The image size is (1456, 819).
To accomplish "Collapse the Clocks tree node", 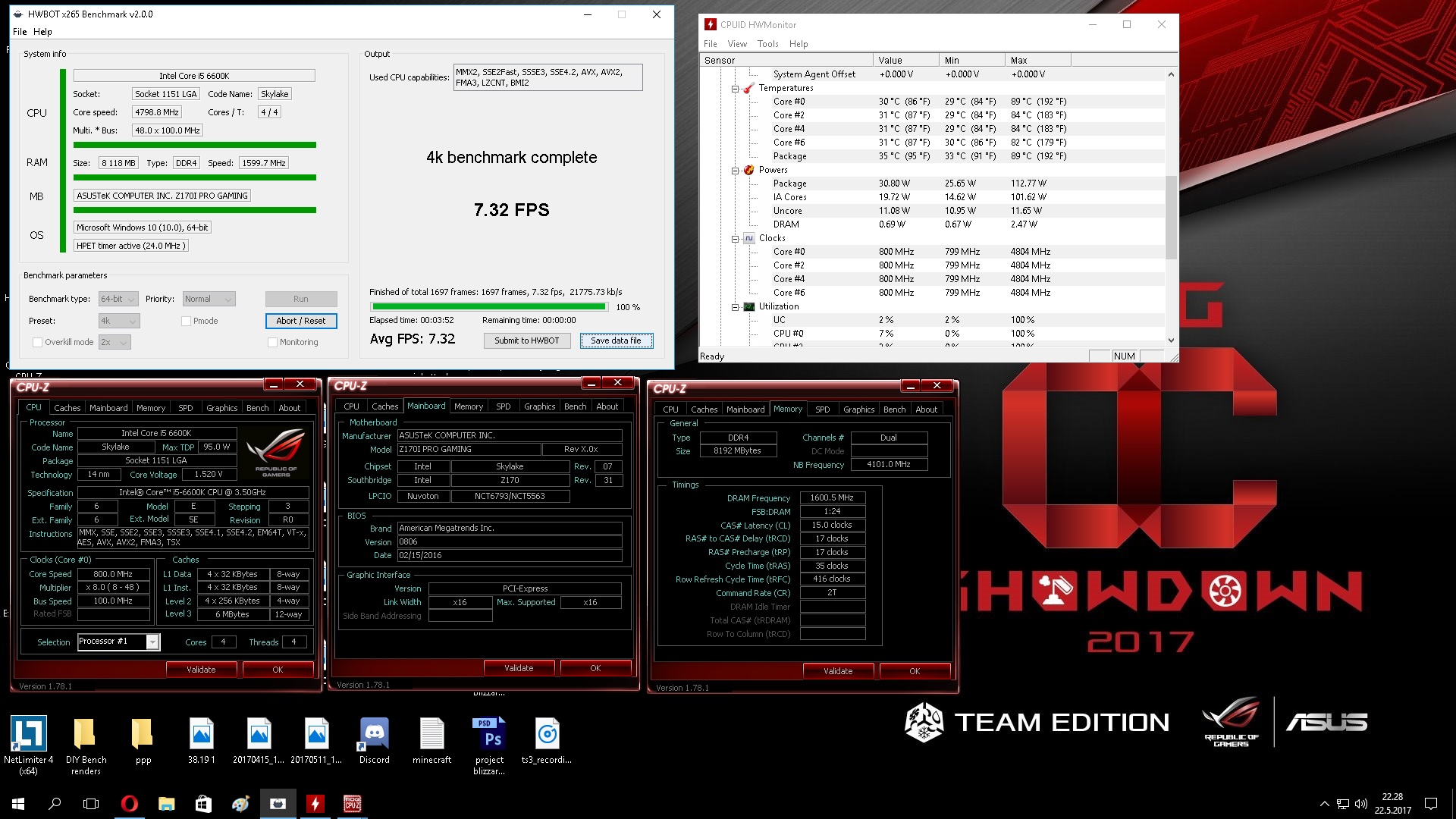I will tap(735, 239).
